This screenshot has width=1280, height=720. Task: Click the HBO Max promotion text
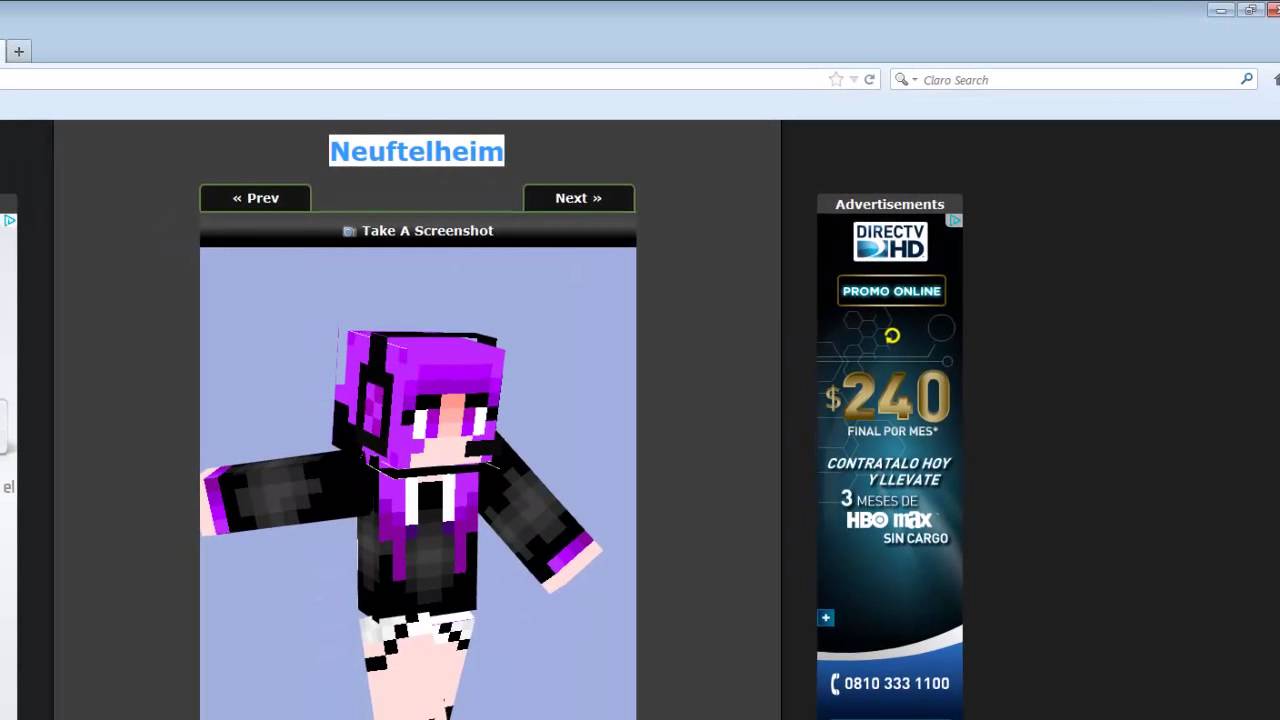pos(889,519)
